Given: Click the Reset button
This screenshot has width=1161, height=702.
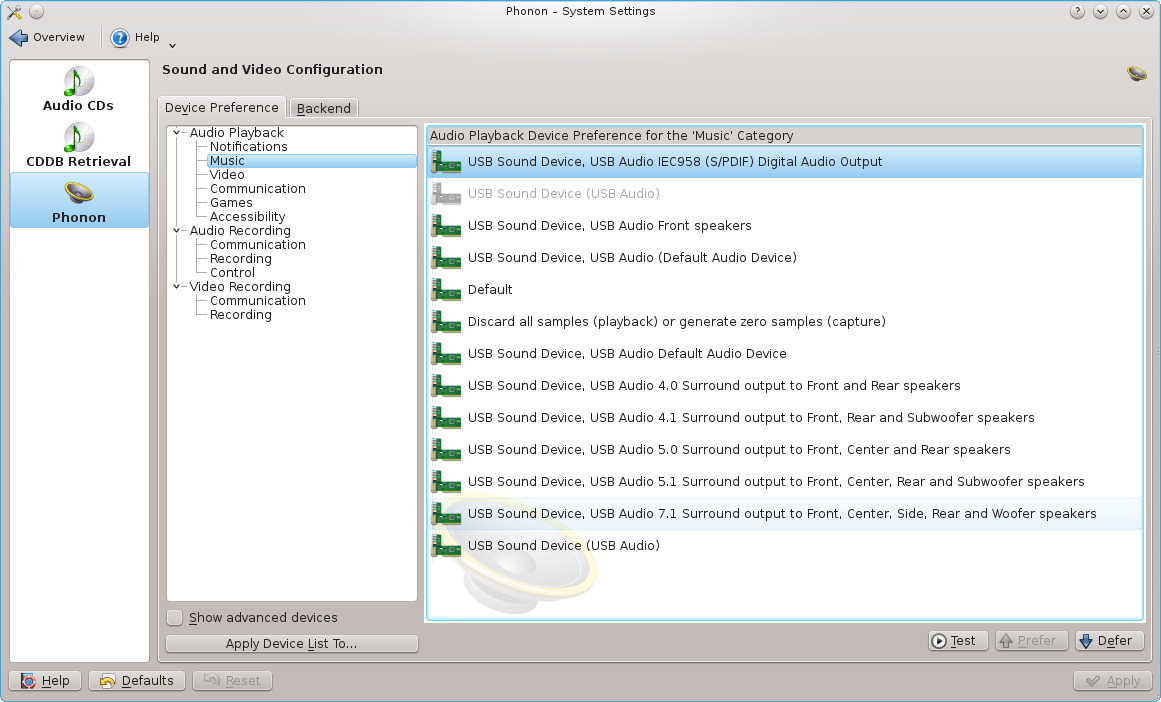Looking at the screenshot, I should [x=232, y=681].
